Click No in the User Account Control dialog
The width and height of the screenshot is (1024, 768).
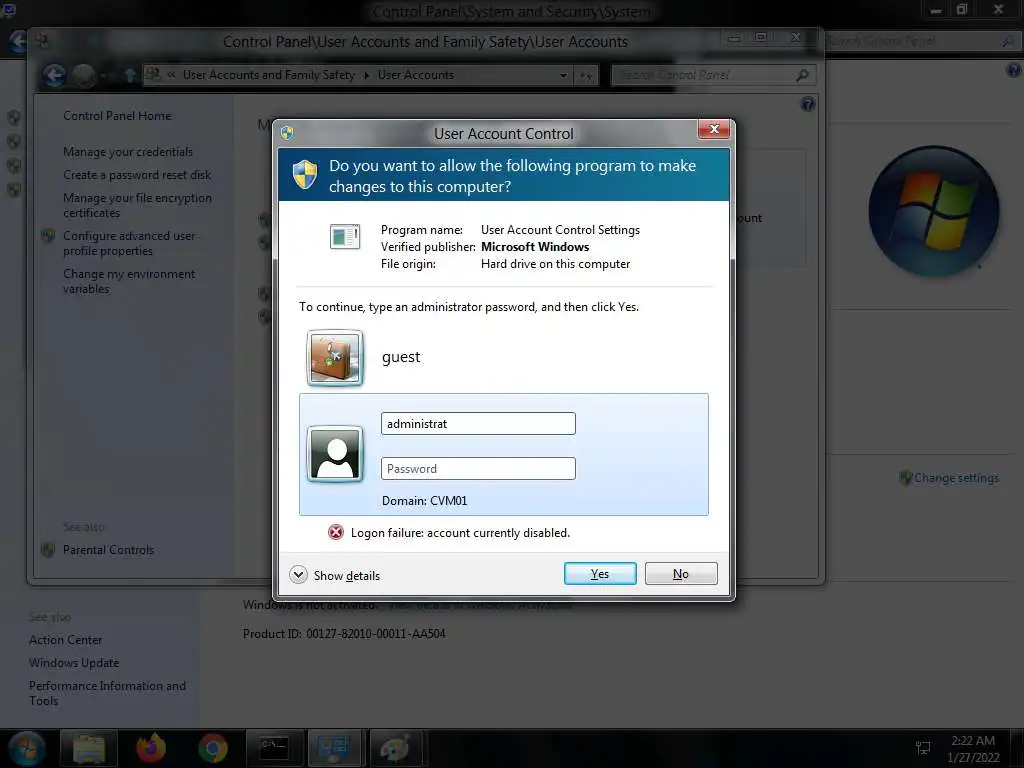click(x=680, y=573)
